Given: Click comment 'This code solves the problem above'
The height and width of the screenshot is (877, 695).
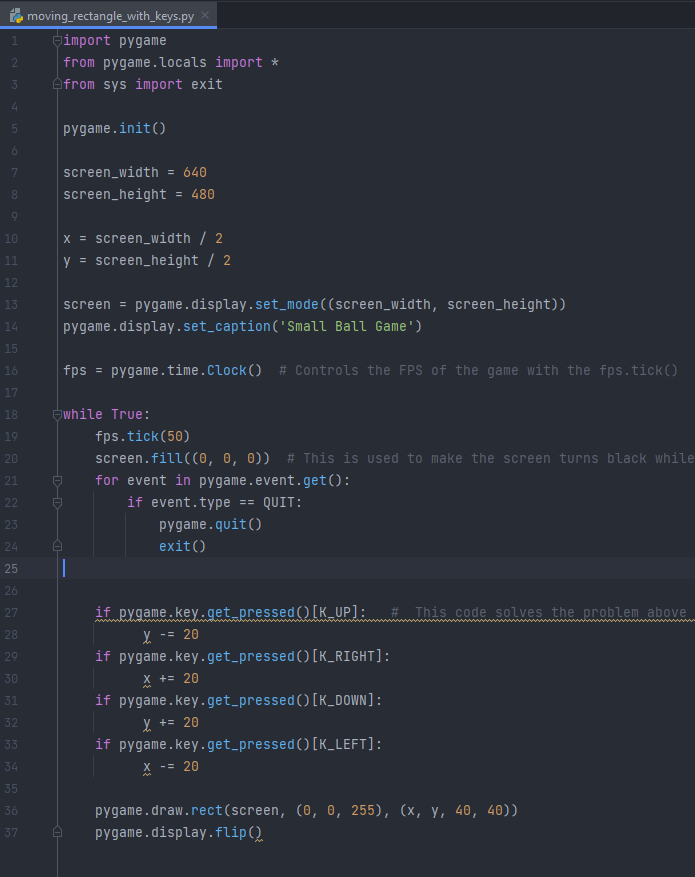Looking at the screenshot, I should (551, 612).
